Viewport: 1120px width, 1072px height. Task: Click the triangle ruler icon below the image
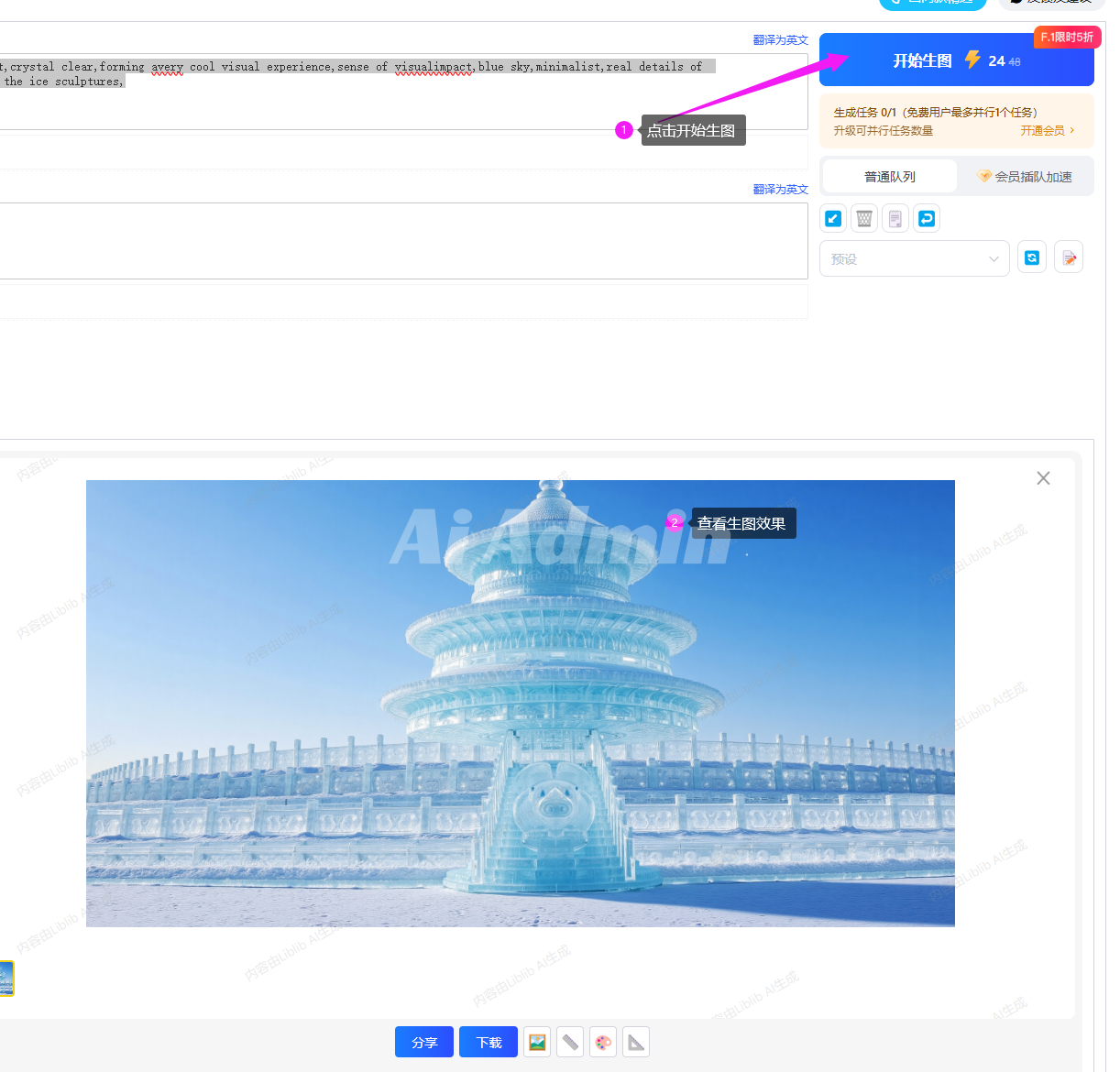(636, 1042)
